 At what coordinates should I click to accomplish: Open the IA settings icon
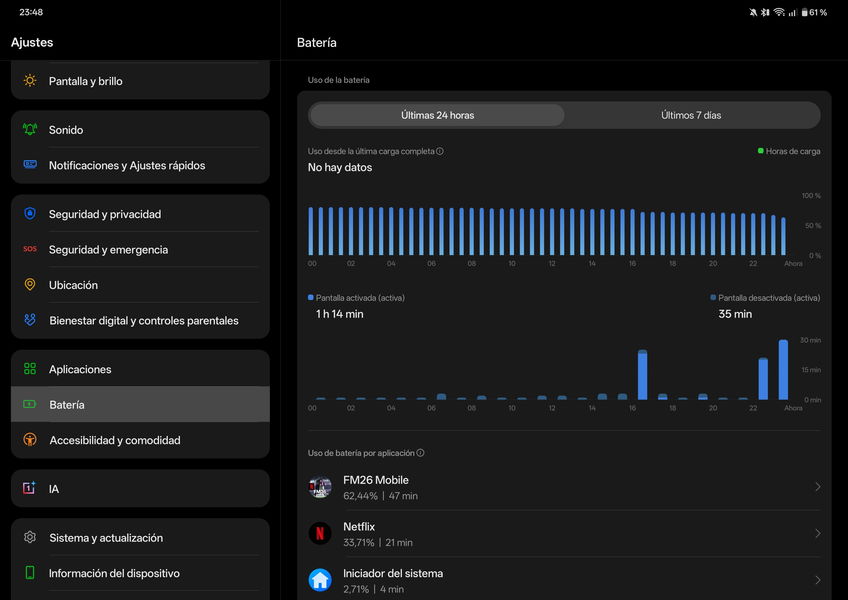30,489
